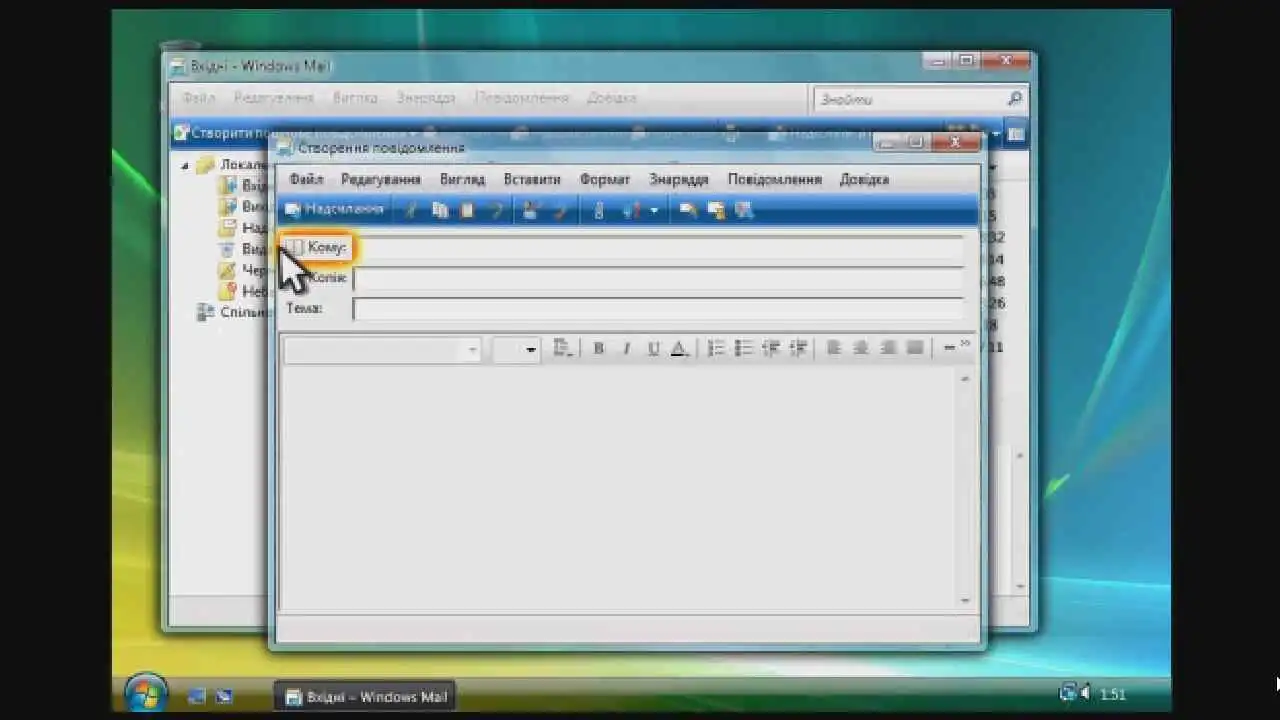Encrypt message icon
Screen dimensions: 1280x720
(716, 210)
